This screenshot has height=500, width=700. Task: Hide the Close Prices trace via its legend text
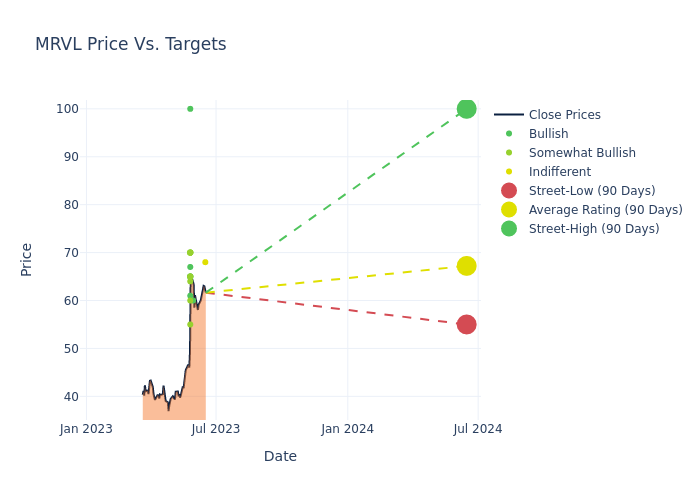click(564, 115)
